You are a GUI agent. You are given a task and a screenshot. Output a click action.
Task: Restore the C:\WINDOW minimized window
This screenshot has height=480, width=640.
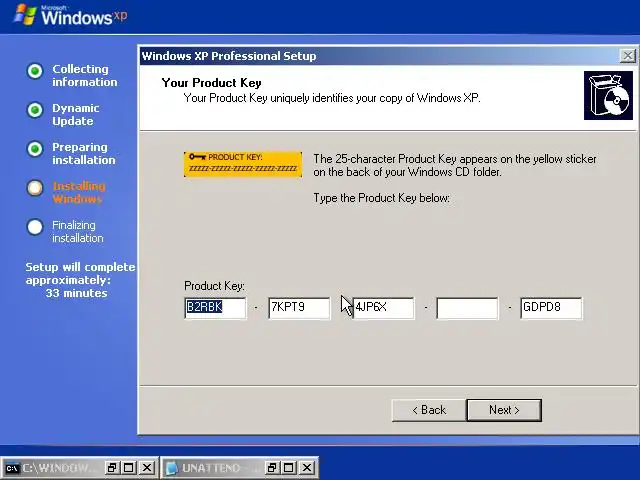111,467
